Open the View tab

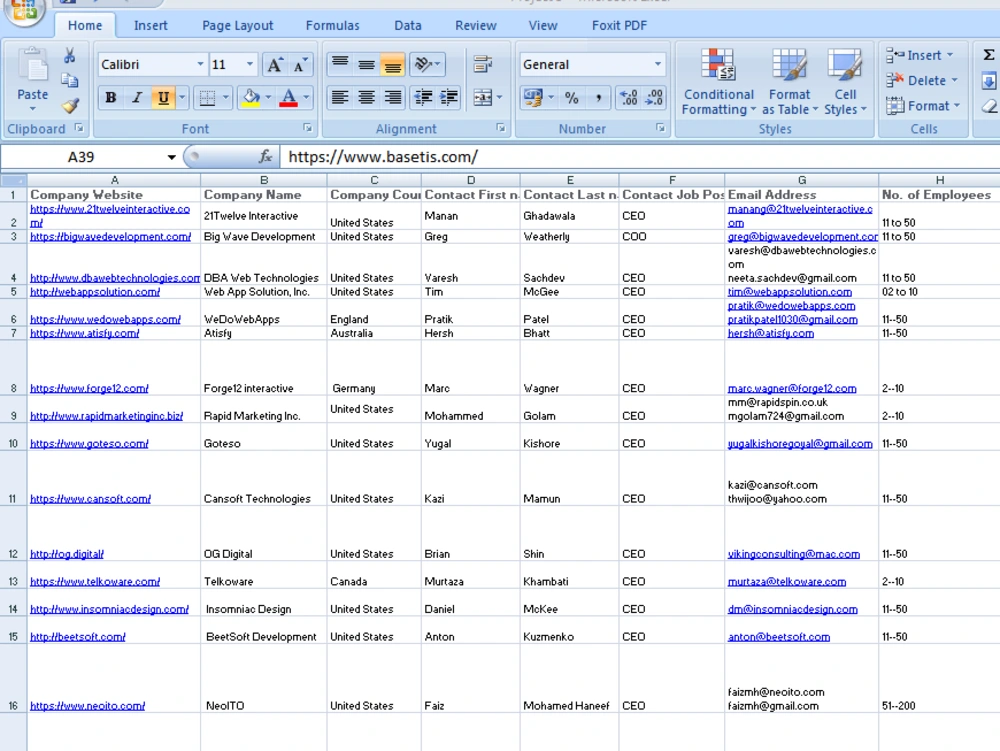(543, 26)
